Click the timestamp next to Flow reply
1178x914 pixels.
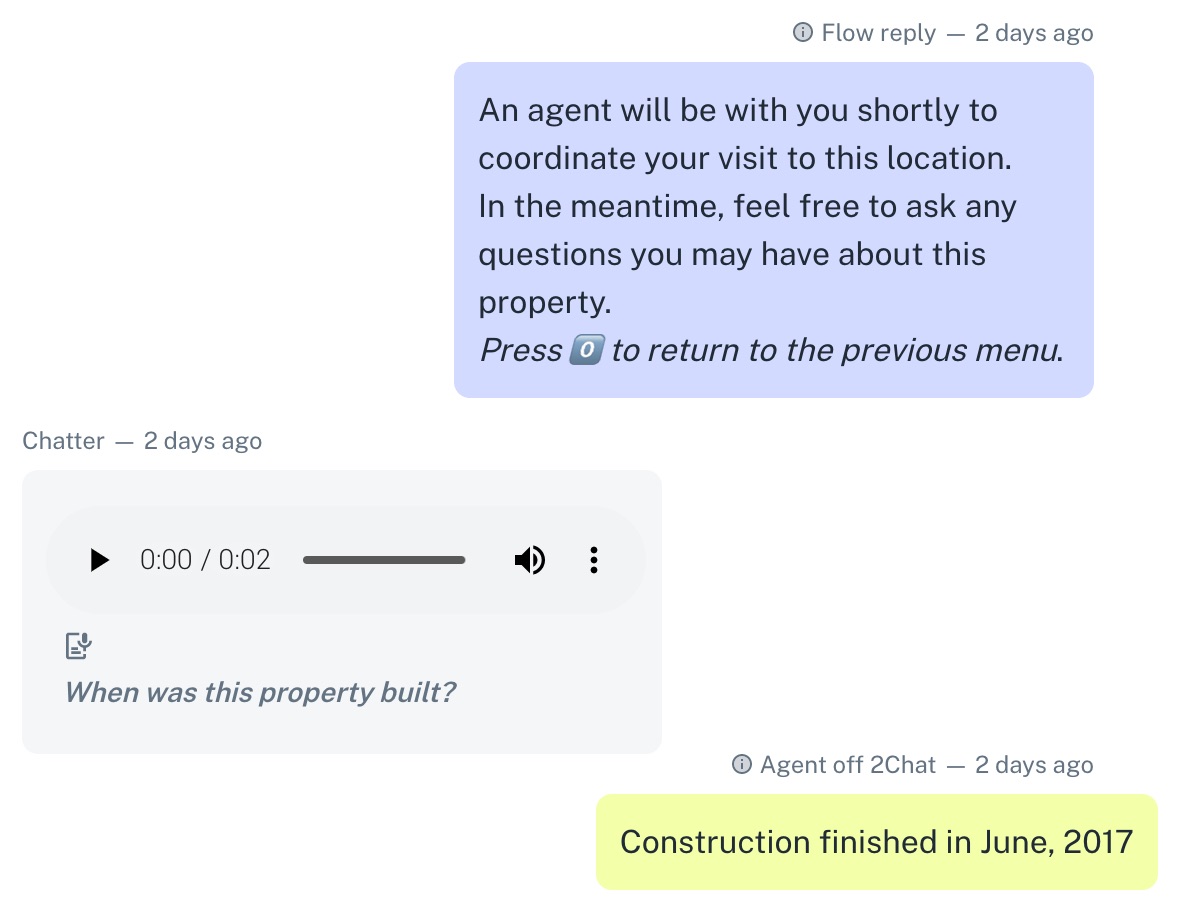pos(1034,33)
